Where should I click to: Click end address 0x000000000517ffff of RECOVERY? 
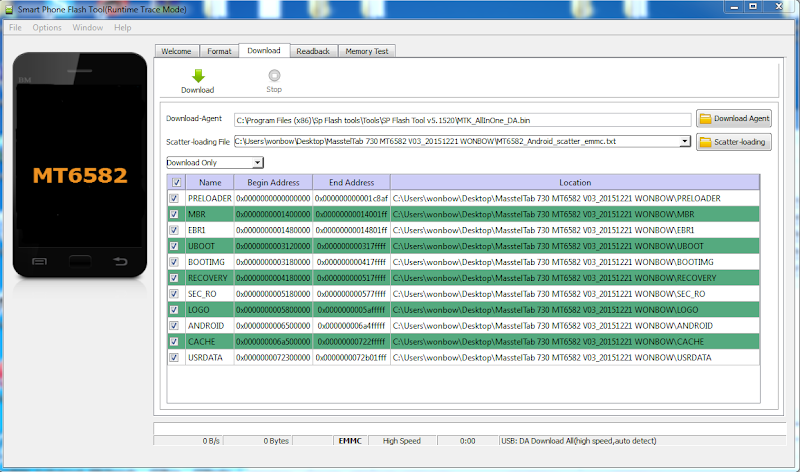(x=352, y=278)
